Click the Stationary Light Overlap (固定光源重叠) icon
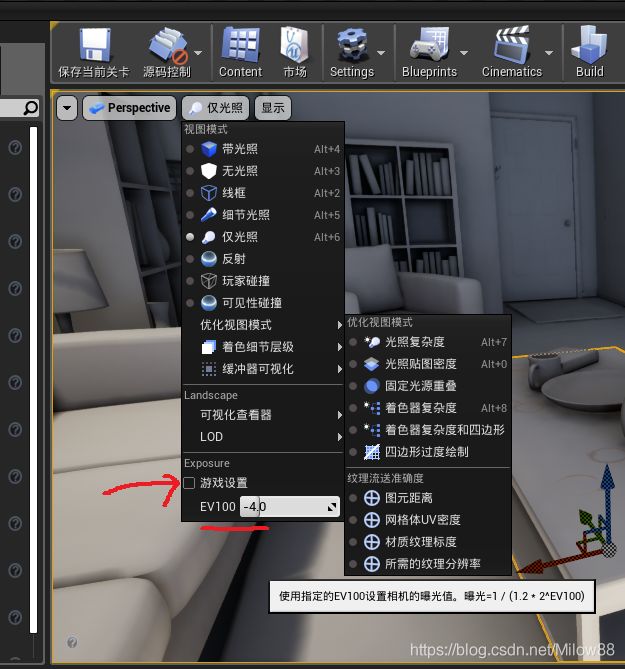Image resolution: width=625 pixels, height=669 pixels. pos(372,386)
